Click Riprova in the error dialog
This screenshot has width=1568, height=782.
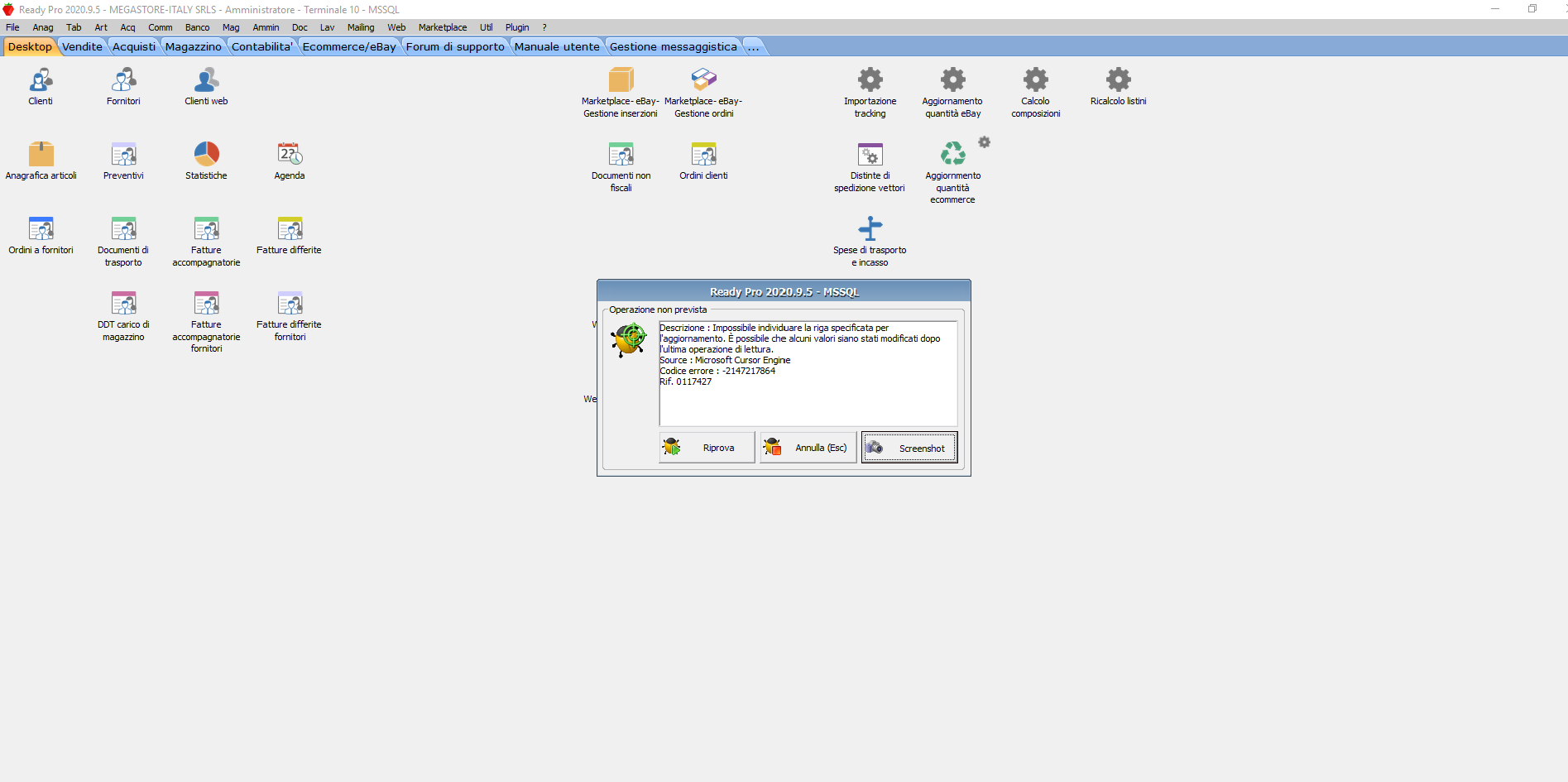point(707,448)
